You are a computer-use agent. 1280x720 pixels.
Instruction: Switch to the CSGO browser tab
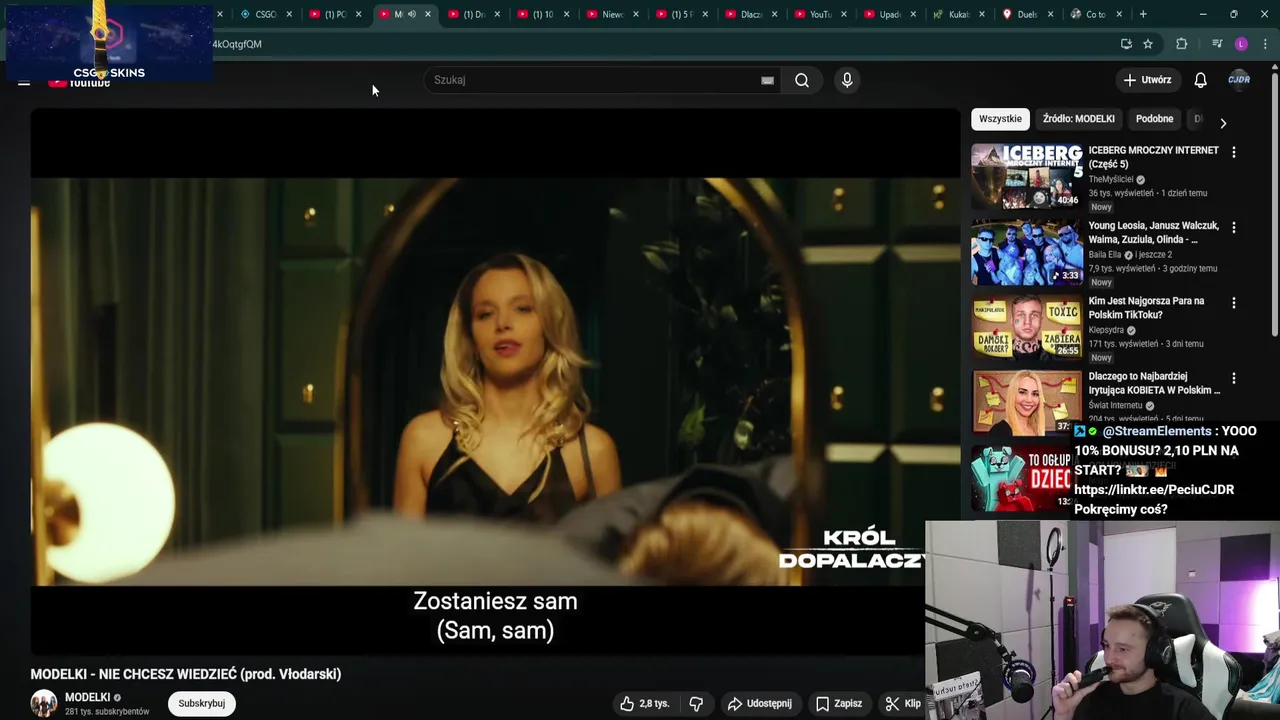[265, 14]
